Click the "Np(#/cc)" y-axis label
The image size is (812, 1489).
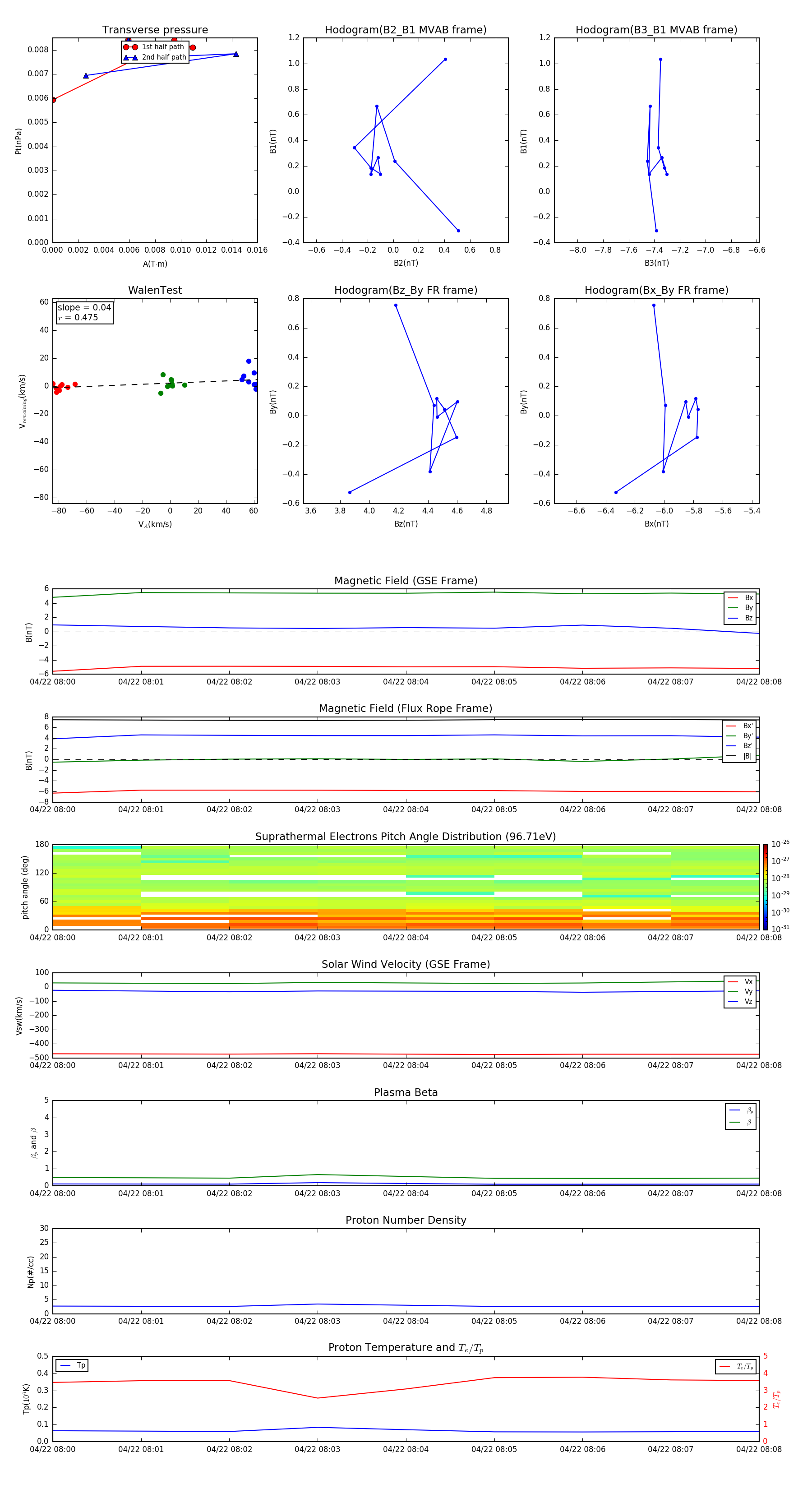tap(31, 1272)
